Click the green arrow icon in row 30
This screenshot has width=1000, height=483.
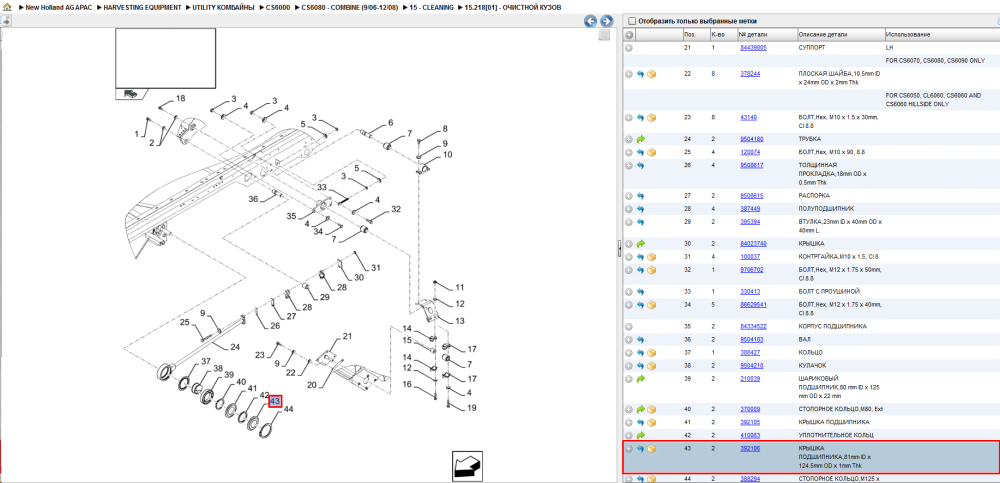[x=640, y=244]
